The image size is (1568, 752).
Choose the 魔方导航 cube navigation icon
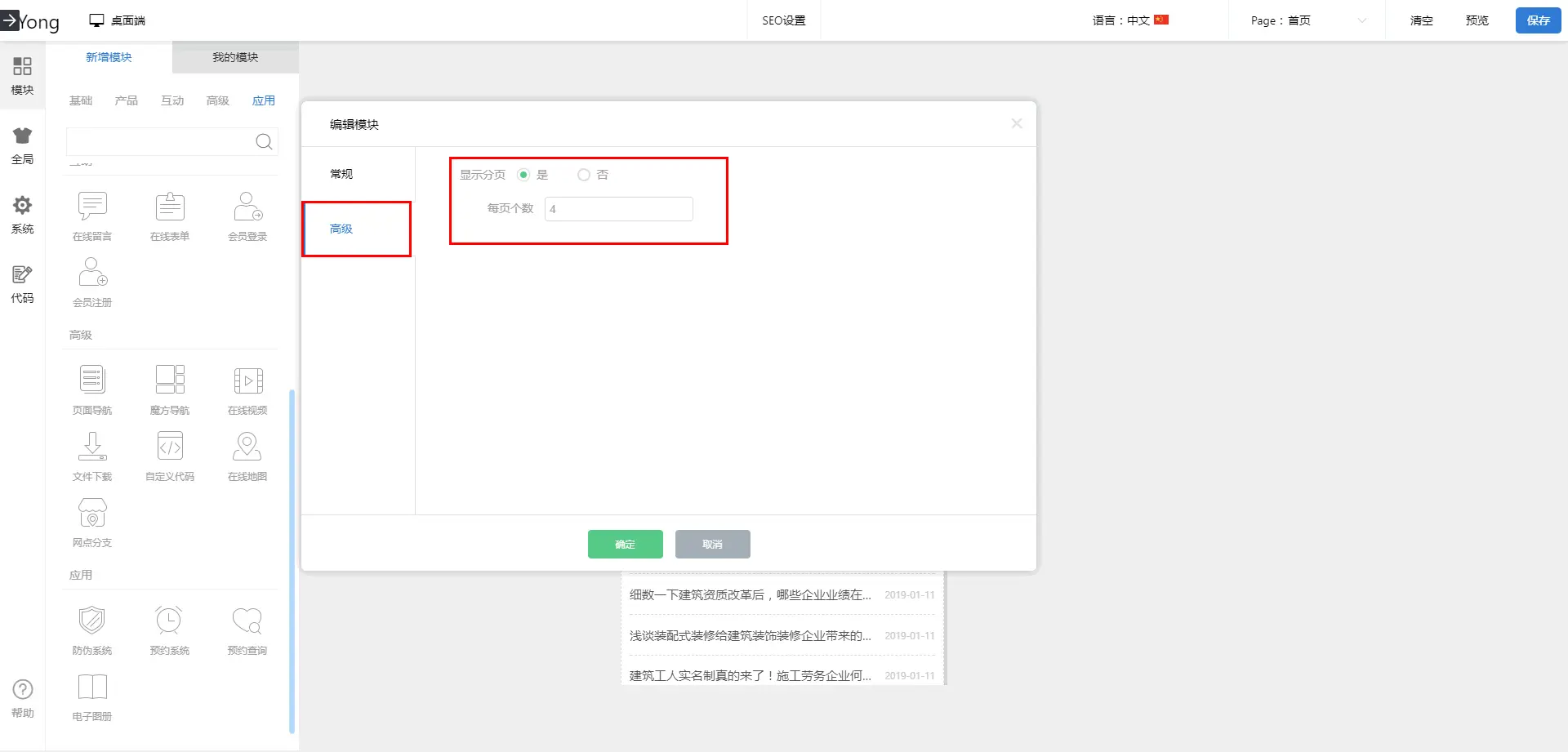[x=170, y=380]
